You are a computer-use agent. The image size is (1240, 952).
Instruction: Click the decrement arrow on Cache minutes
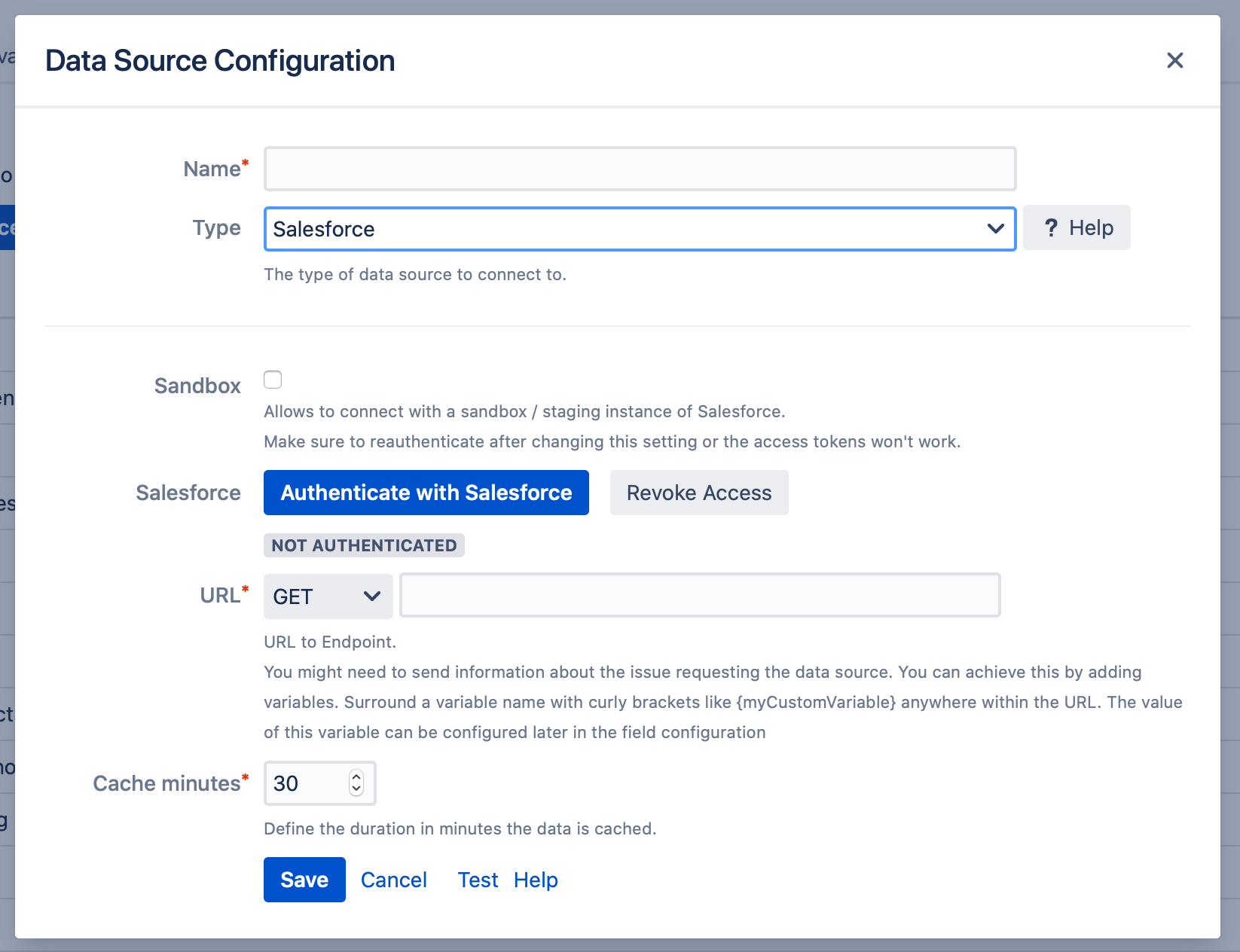click(x=356, y=791)
